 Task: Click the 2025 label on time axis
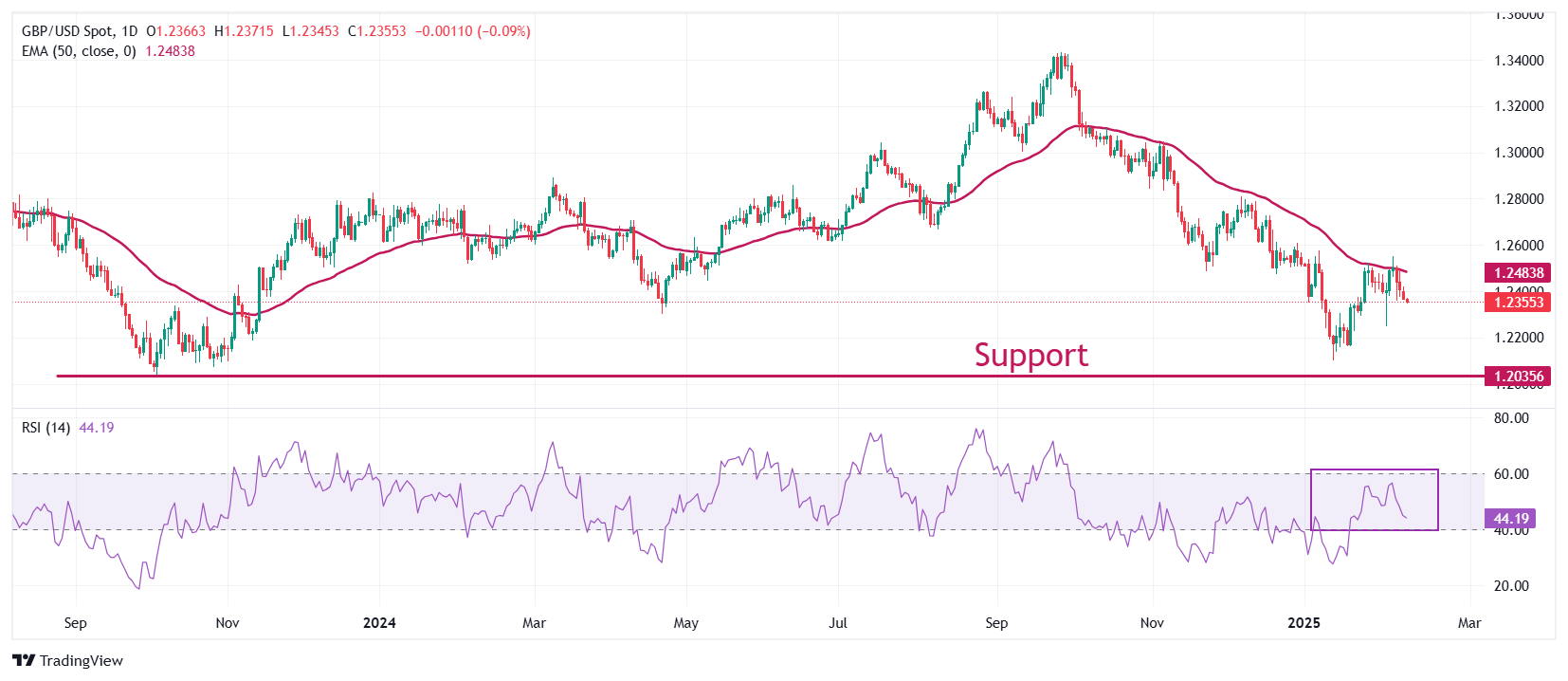coord(1304,623)
